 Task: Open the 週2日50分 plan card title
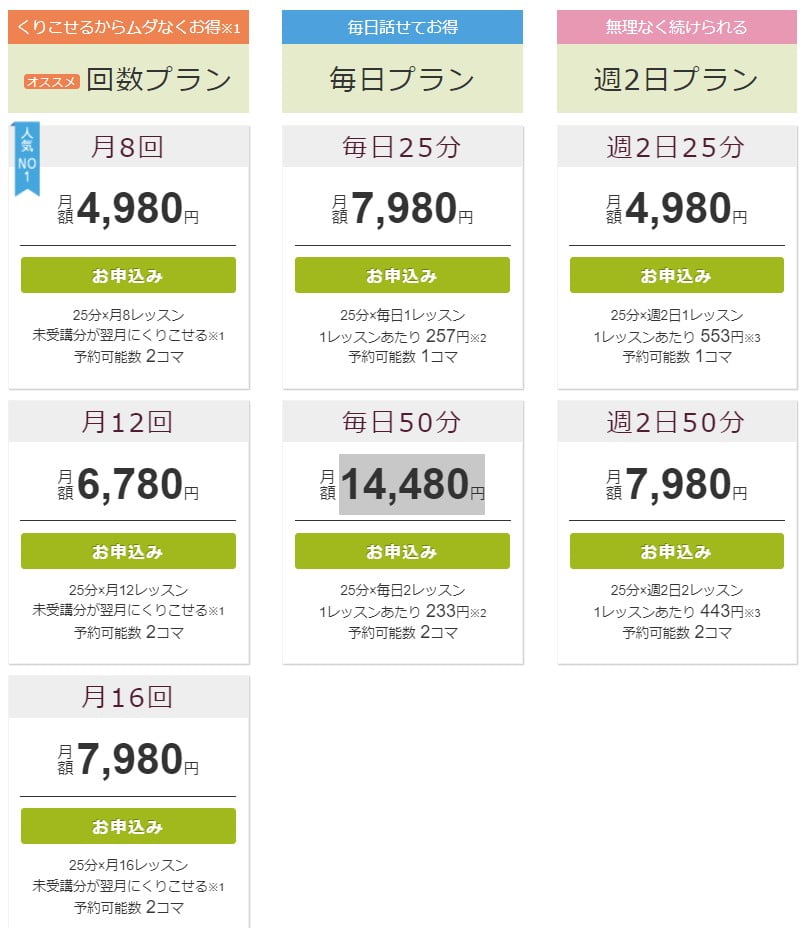(x=676, y=421)
